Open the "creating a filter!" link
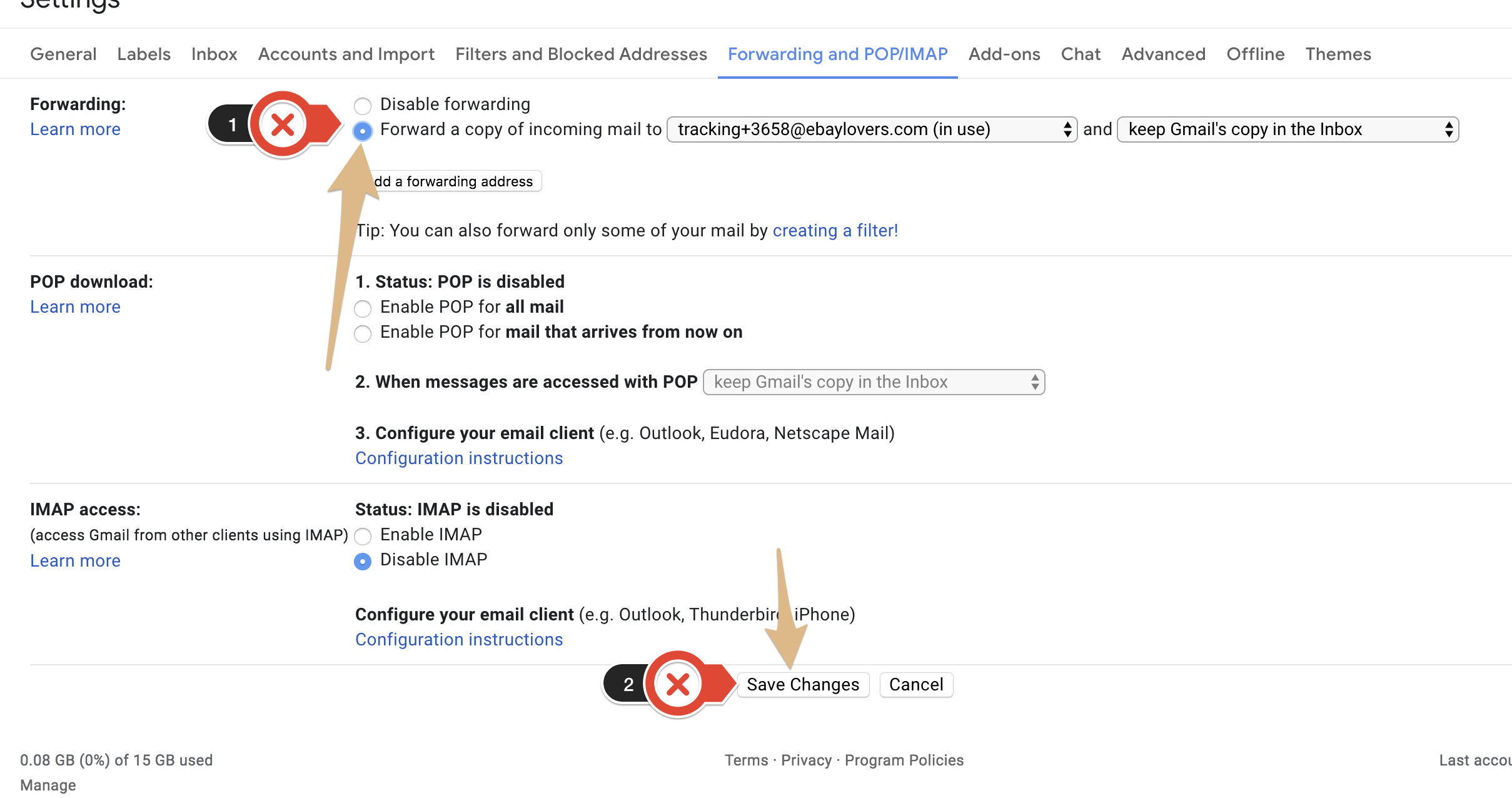This screenshot has height=798, width=1512. point(835,230)
